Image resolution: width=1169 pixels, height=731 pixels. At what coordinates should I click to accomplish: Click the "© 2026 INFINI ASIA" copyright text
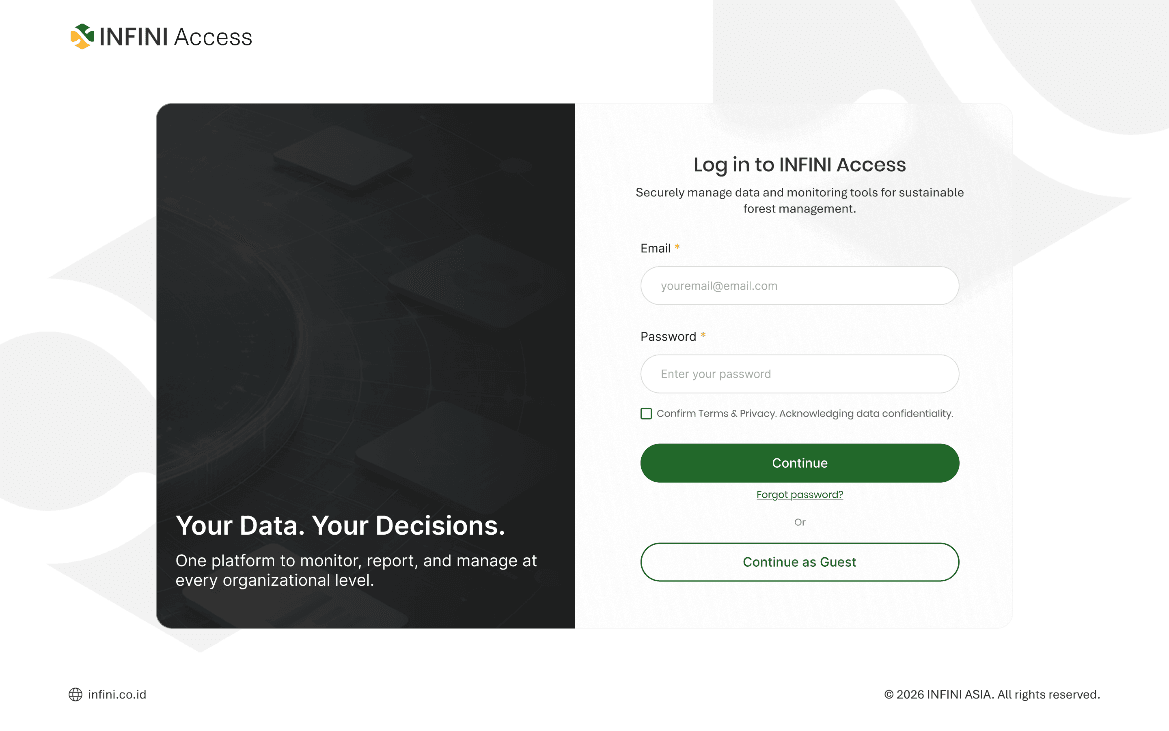click(992, 694)
